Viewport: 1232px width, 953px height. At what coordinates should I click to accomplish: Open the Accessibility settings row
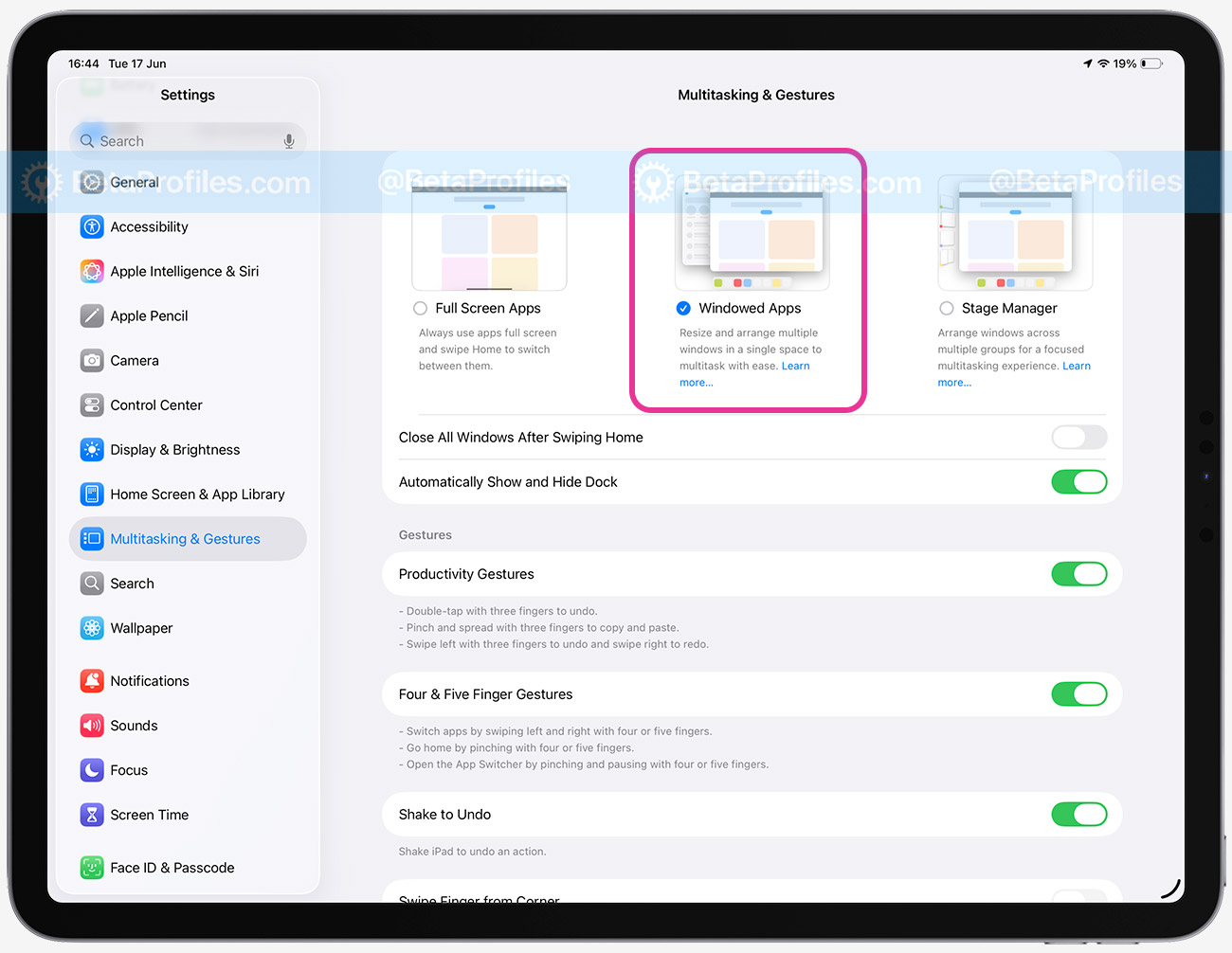tap(188, 226)
